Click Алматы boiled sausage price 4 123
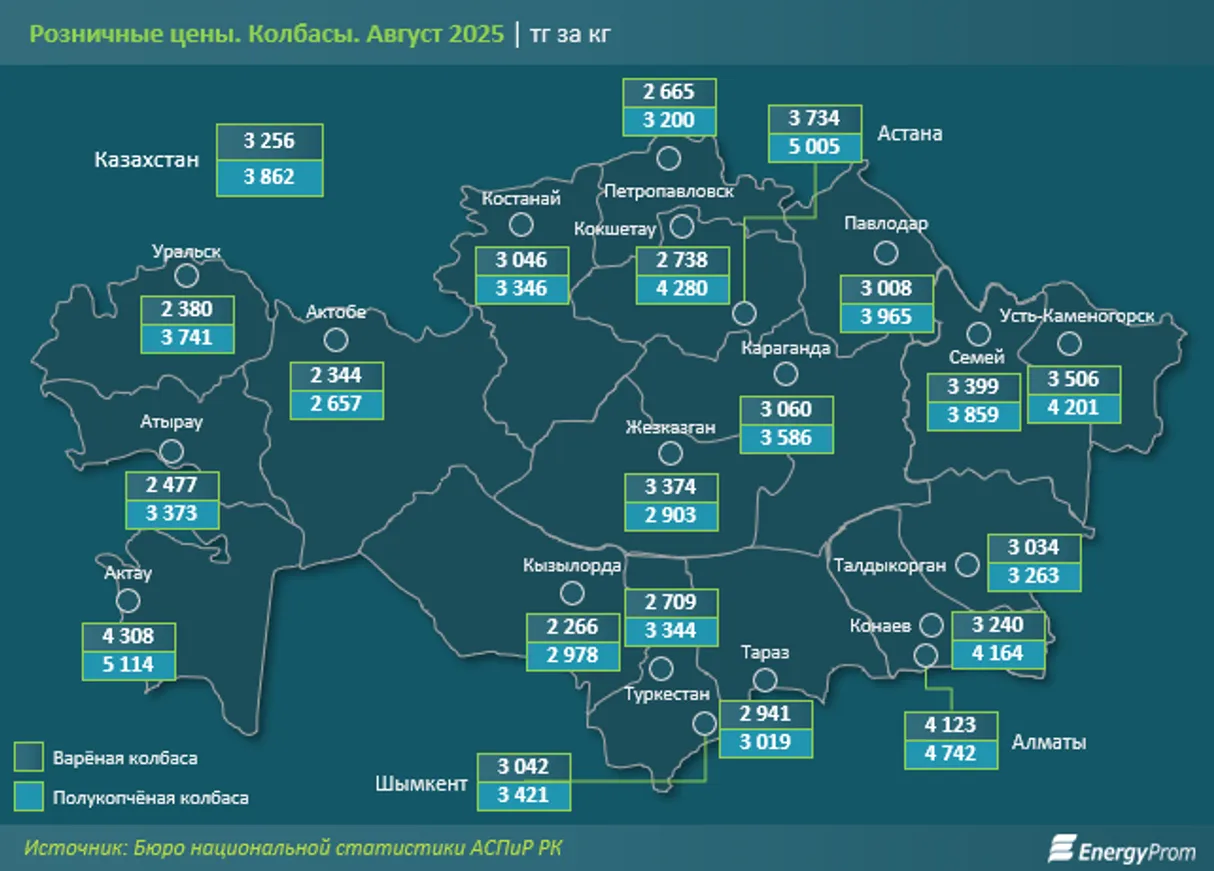This screenshot has height=871, width=1214. coord(951,725)
